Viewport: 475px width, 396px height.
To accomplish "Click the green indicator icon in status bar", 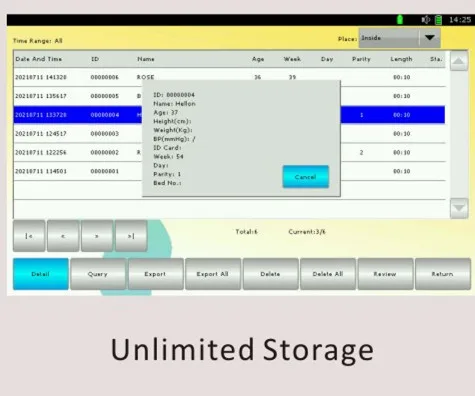I will [400, 20].
